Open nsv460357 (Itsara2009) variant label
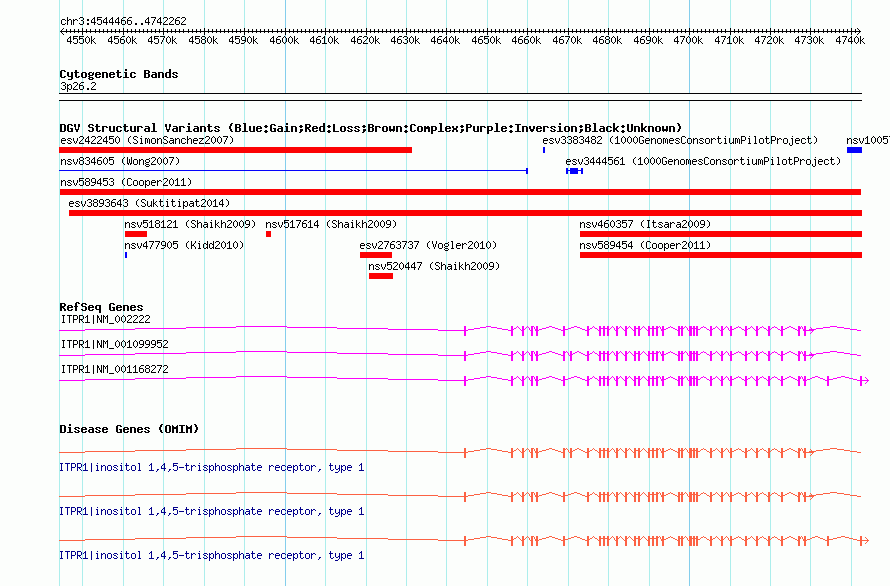Viewport: 890px width, 586px height. (645, 224)
